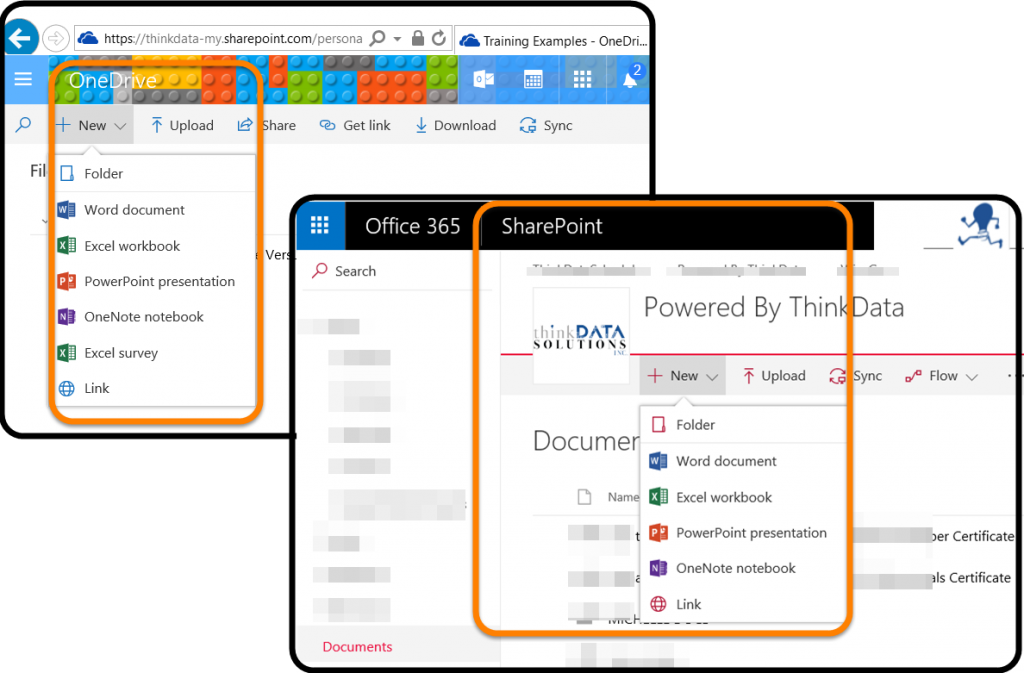The width and height of the screenshot is (1024, 673).
Task: Choose Link in SharePoint New menu
Action: [743, 604]
